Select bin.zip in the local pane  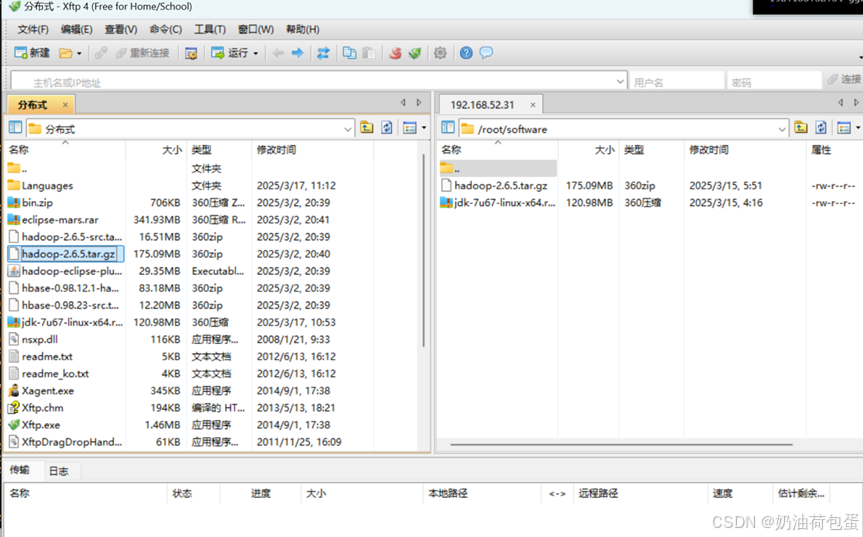(x=37, y=202)
